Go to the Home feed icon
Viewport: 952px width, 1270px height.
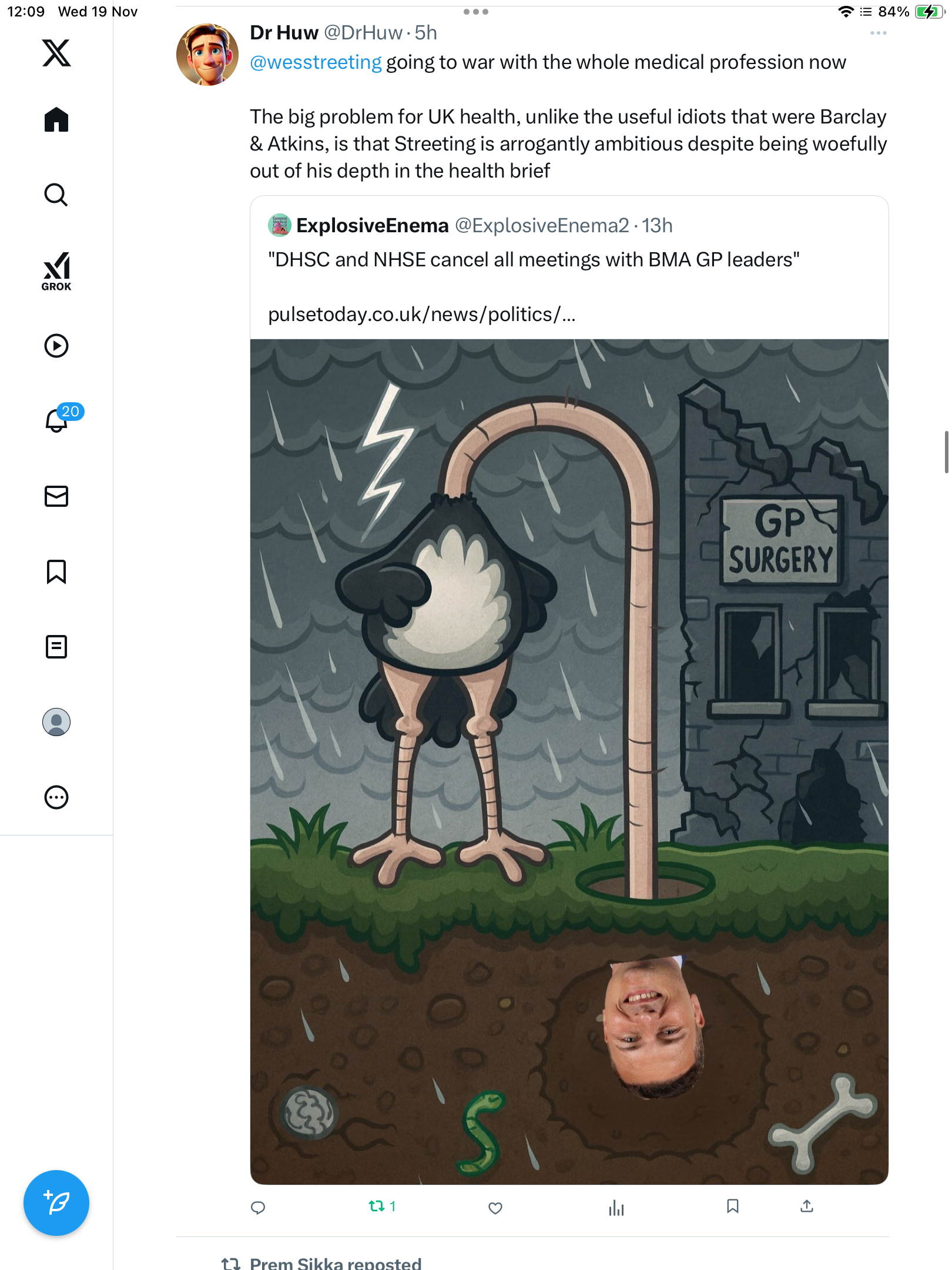coord(56,119)
